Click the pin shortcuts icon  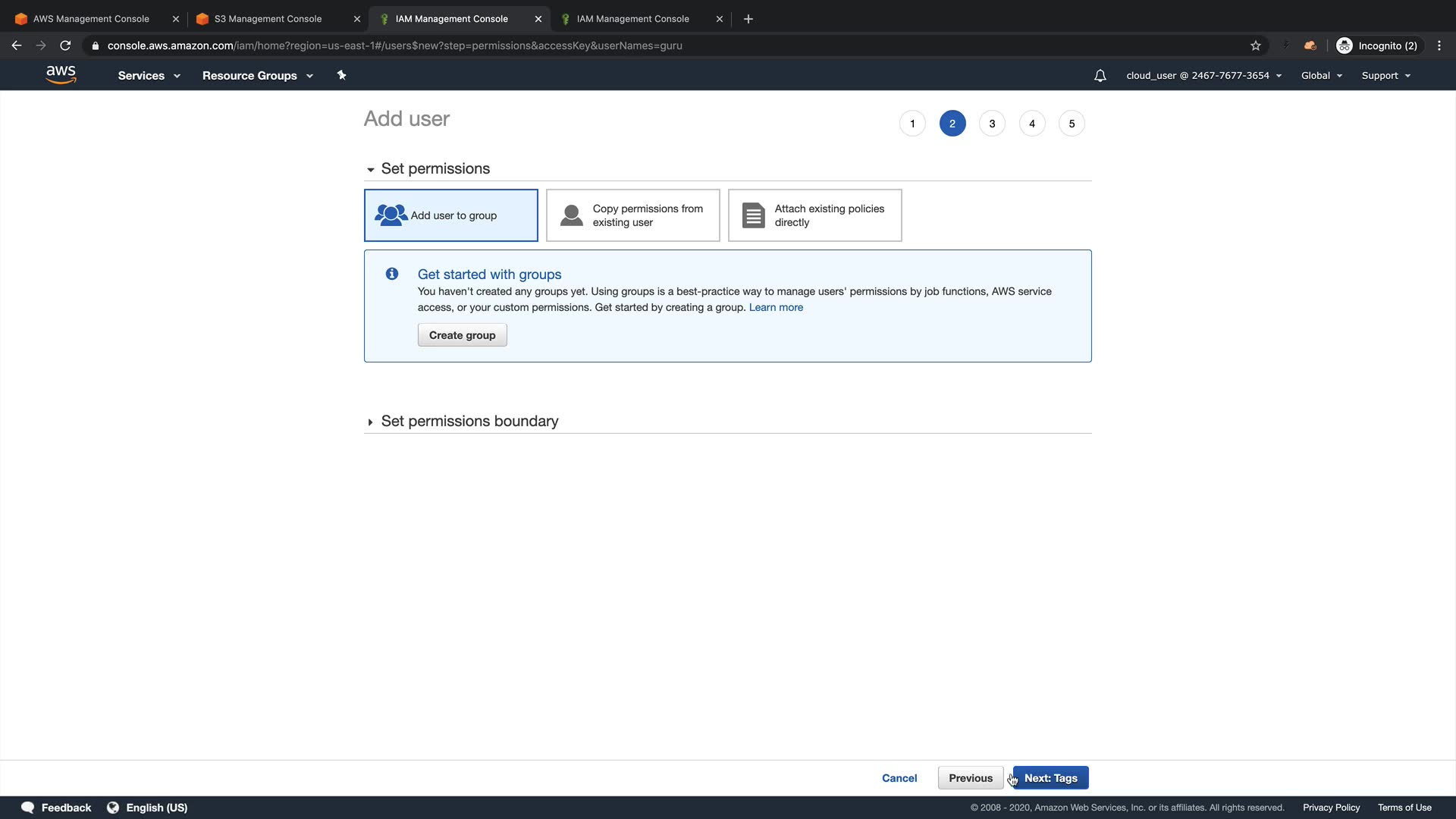[341, 75]
